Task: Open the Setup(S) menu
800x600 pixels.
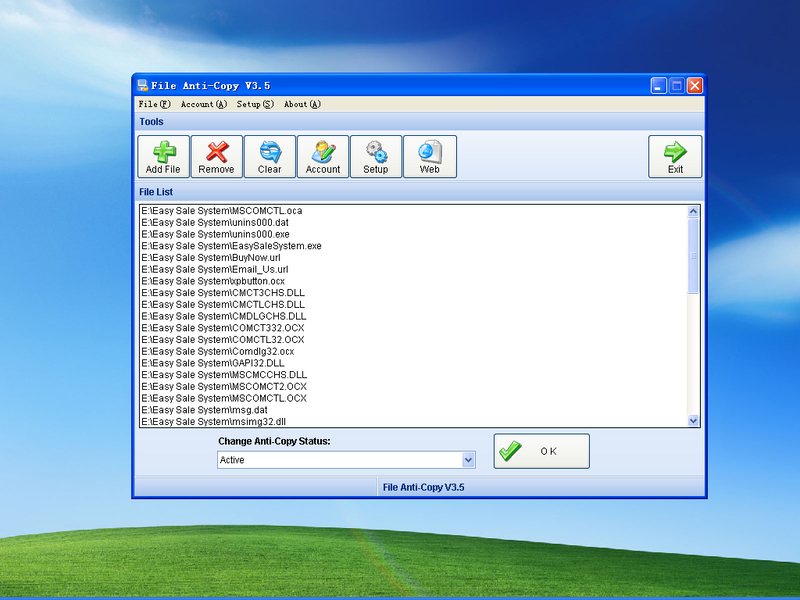Action: click(255, 104)
